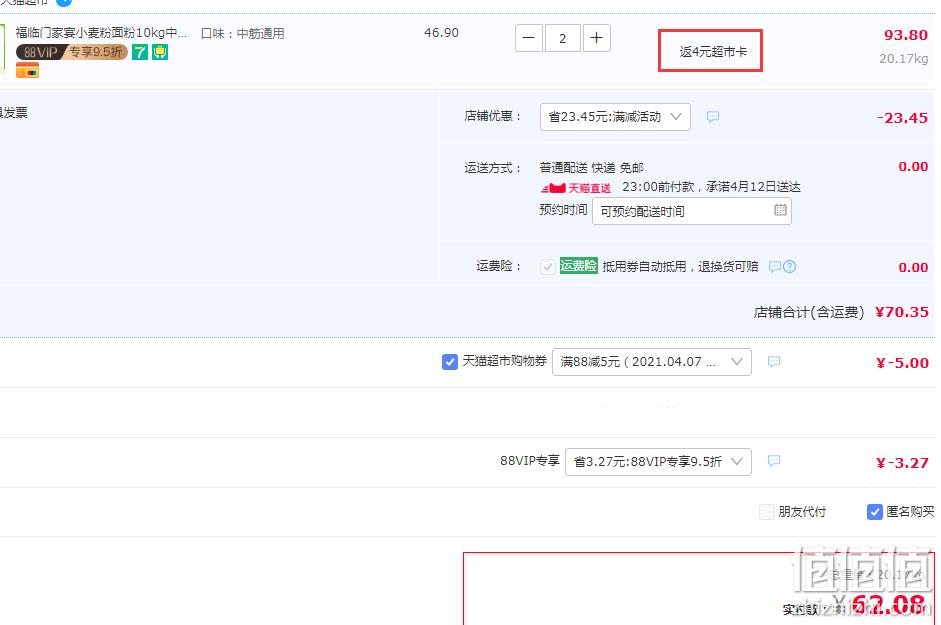The image size is (941, 625).
Task: Click the 天猫直送 logo
Action: 576,188
